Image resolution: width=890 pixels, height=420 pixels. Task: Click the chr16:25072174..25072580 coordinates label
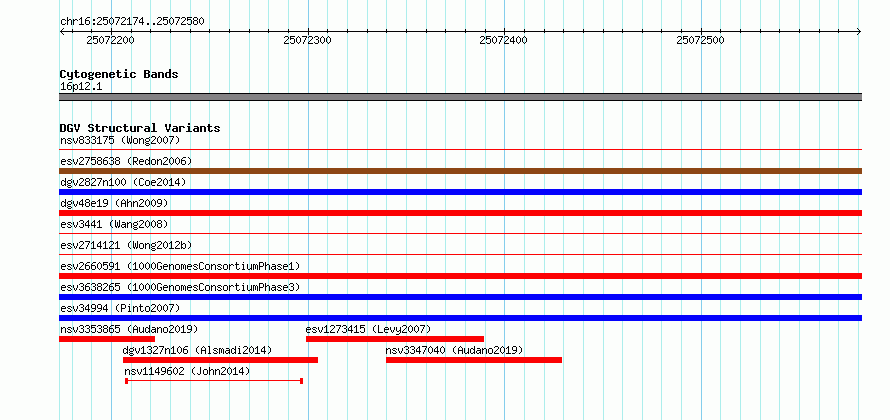pos(132,22)
